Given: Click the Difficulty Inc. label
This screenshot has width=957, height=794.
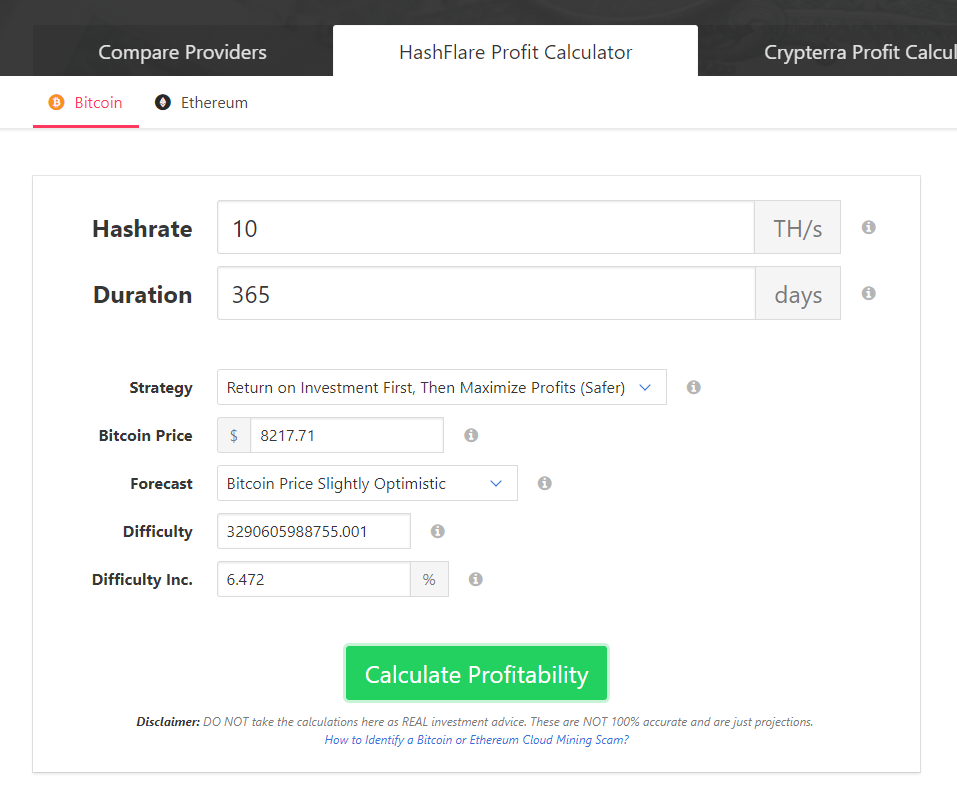Looking at the screenshot, I should 142,580.
